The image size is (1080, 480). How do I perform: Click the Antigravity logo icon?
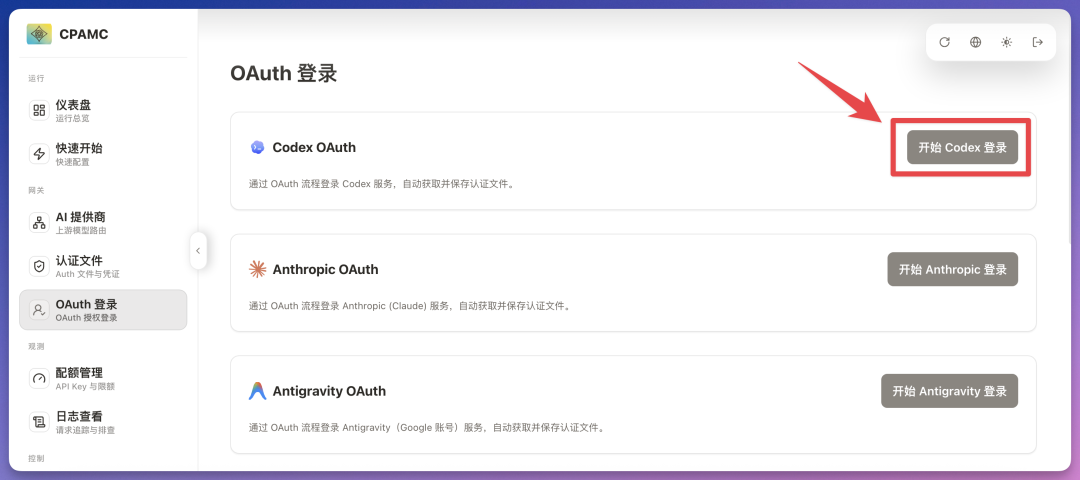pyautogui.click(x=257, y=390)
